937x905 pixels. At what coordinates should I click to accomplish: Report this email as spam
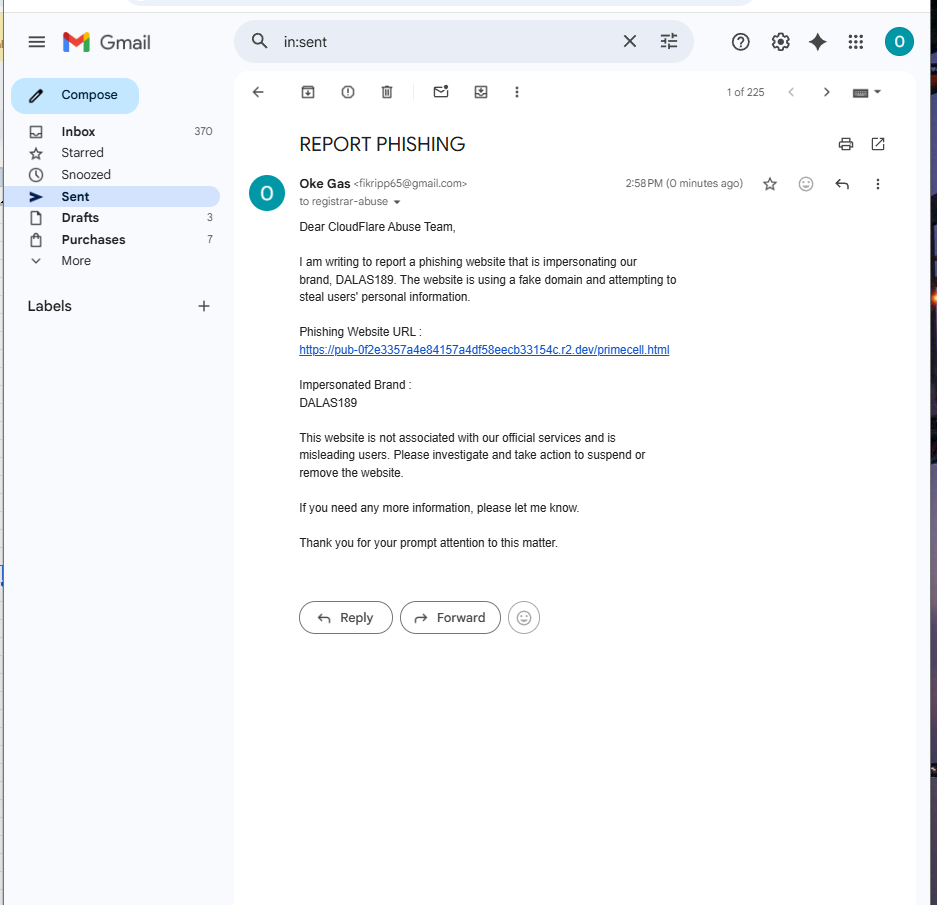348,92
